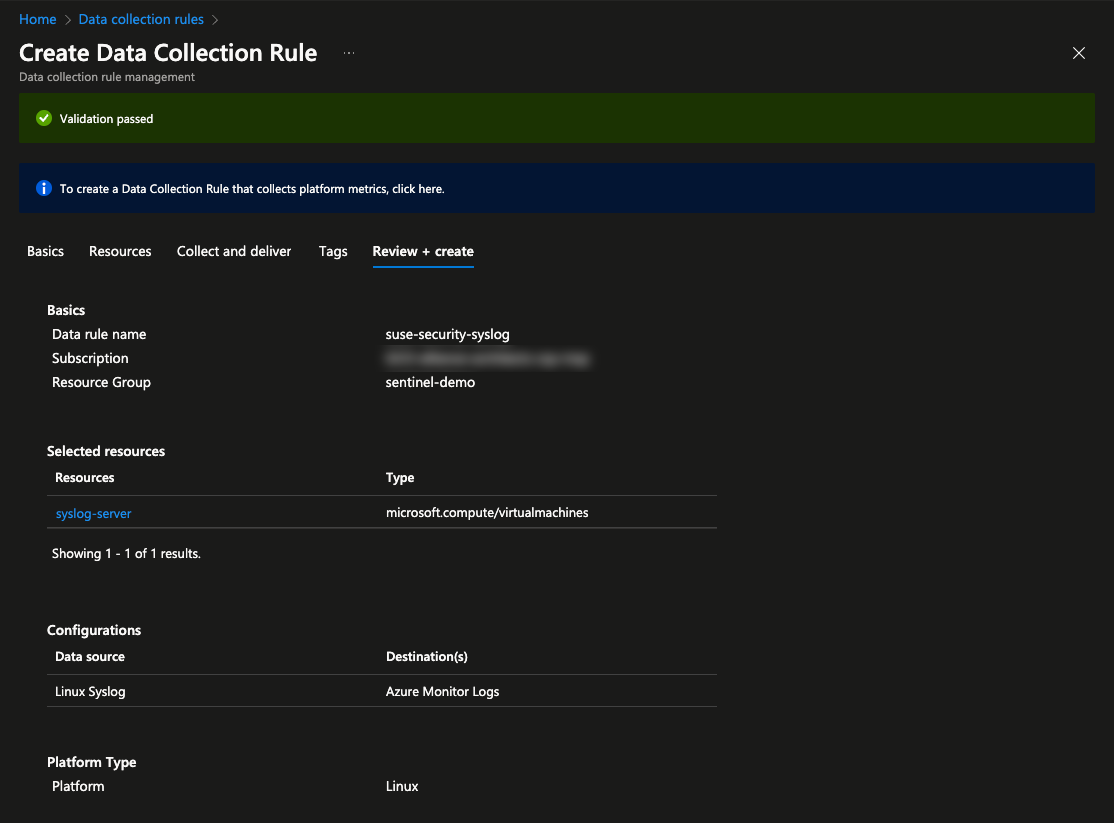
Task: Open Data collection rules from the breadcrumb
Action: [140, 19]
